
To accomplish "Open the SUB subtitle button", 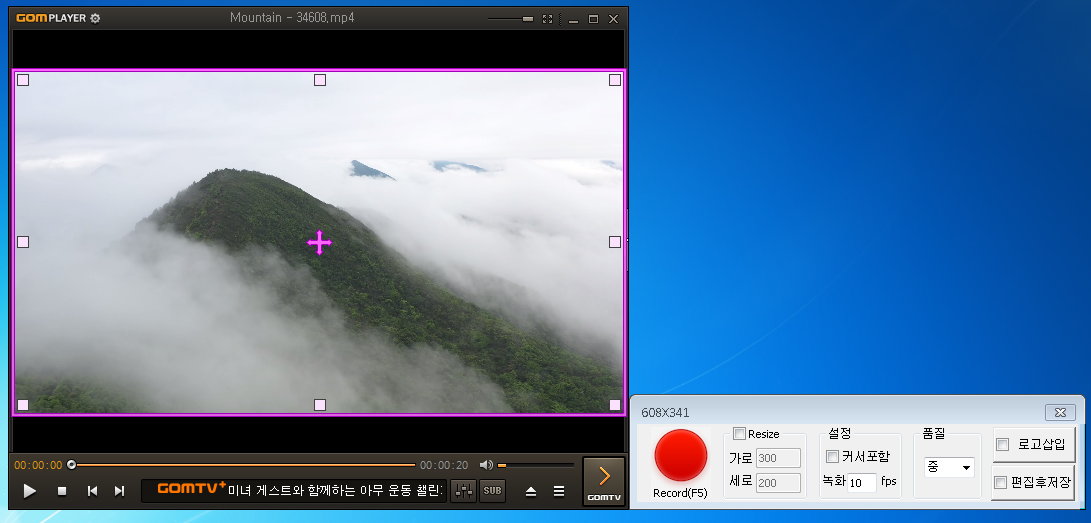I will [492, 490].
